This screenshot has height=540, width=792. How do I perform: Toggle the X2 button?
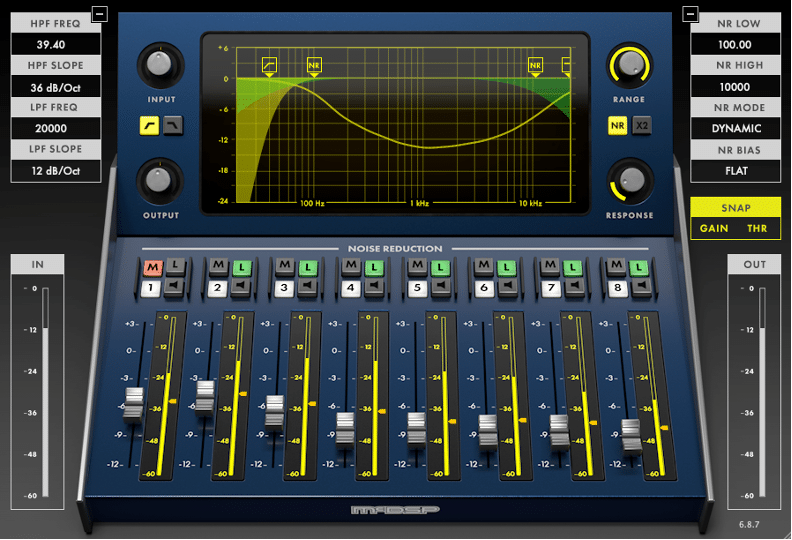pos(642,125)
